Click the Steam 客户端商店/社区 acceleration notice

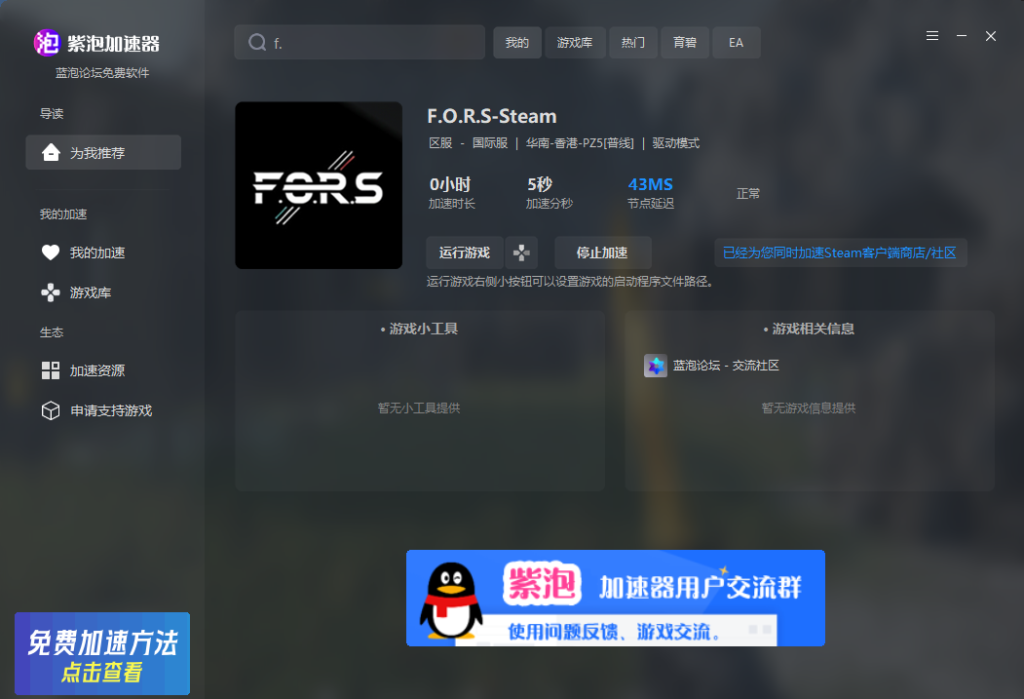(840, 252)
